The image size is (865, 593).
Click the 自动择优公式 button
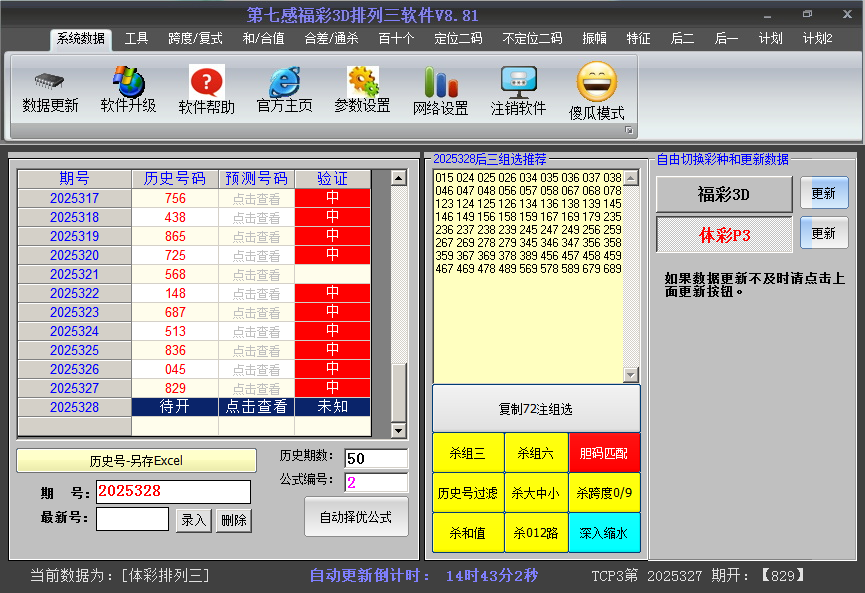[x=356, y=518]
